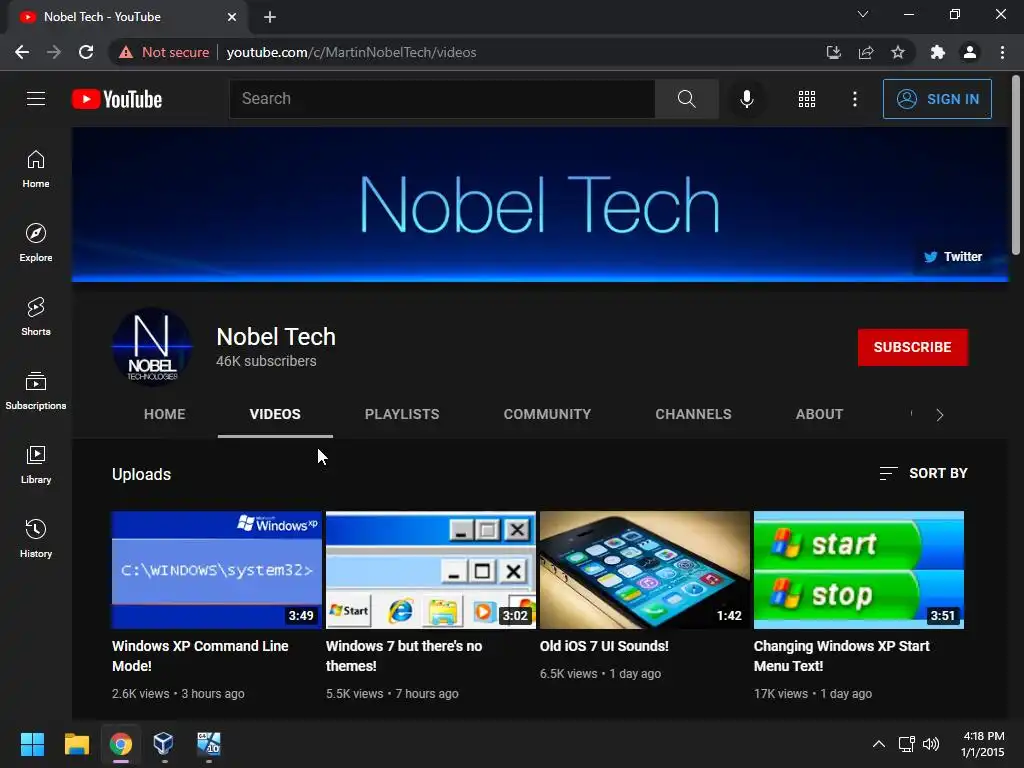Image resolution: width=1024 pixels, height=768 pixels.
Task: Click the search magnifier button
Action: [686, 99]
